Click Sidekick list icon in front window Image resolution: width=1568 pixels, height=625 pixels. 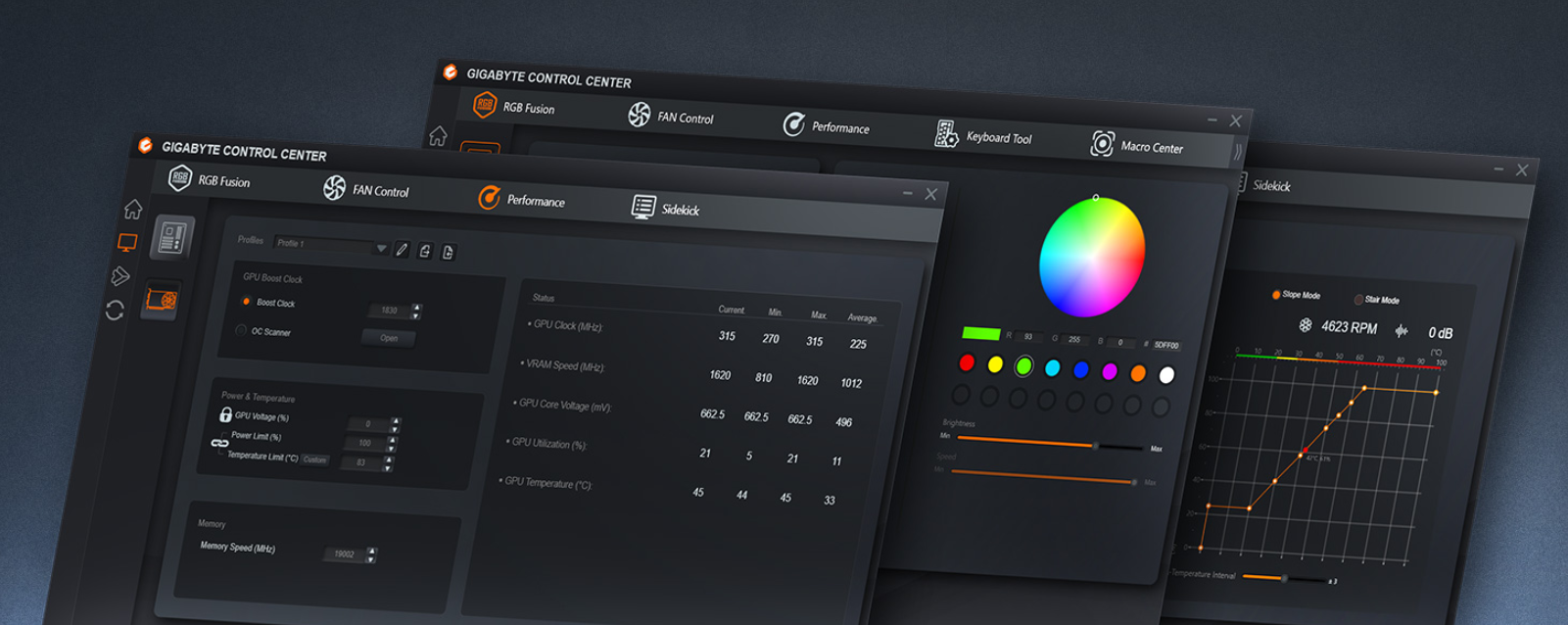point(643,206)
